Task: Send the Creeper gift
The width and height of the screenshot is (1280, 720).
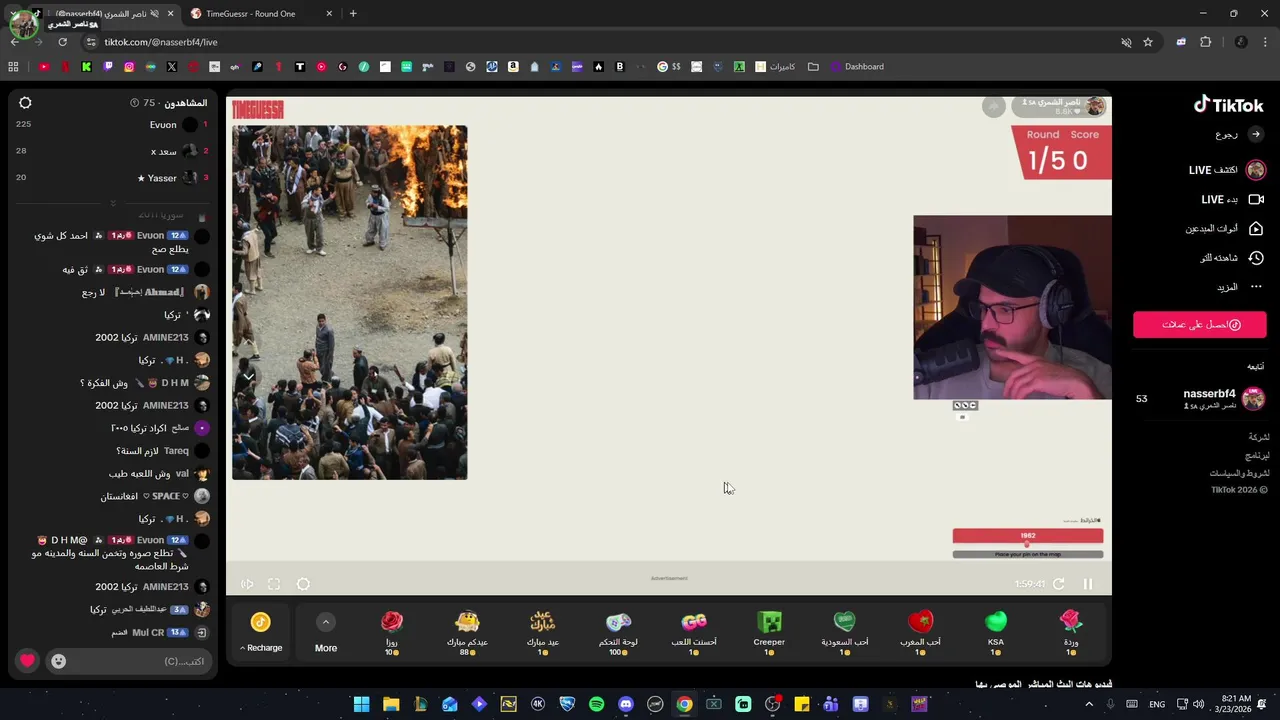Action: pyautogui.click(x=769, y=632)
